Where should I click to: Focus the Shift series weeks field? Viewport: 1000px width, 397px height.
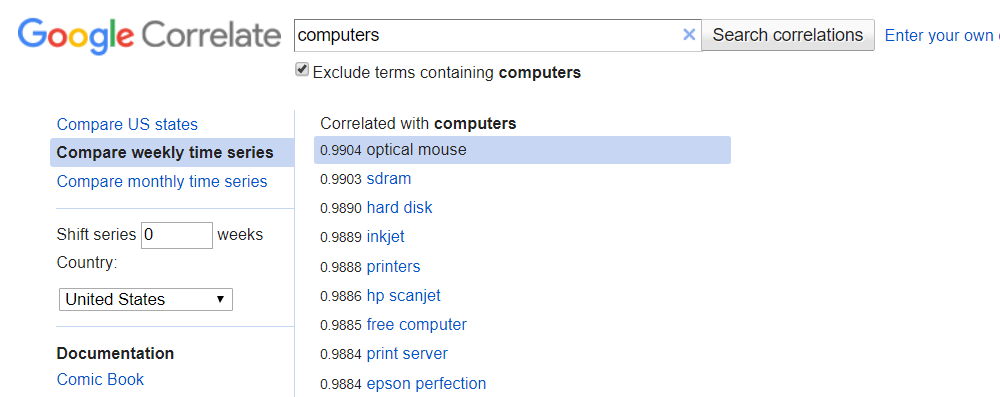point(177,235)
